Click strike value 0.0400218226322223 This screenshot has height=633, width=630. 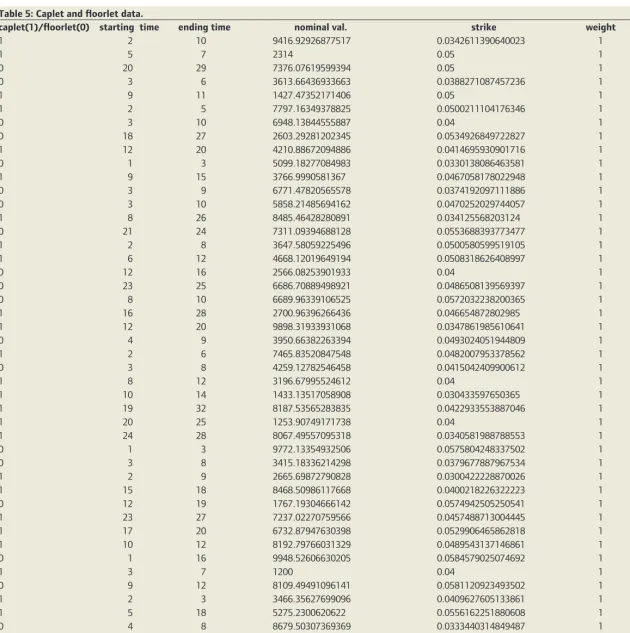pos(481,490)
